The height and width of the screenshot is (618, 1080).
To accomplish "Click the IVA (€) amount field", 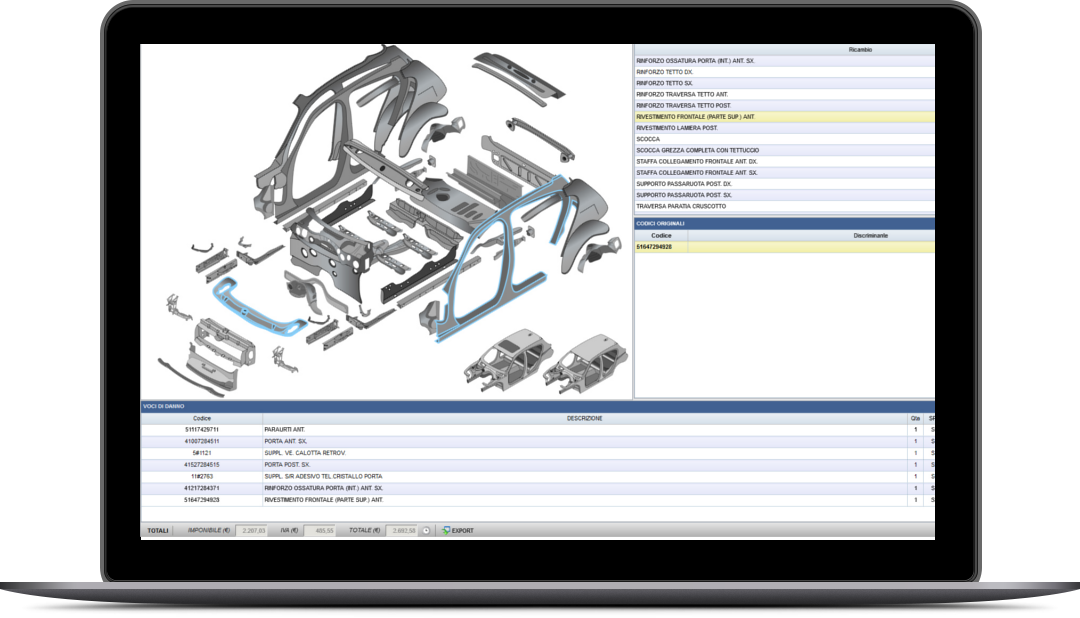I will (x=319, y=530).
